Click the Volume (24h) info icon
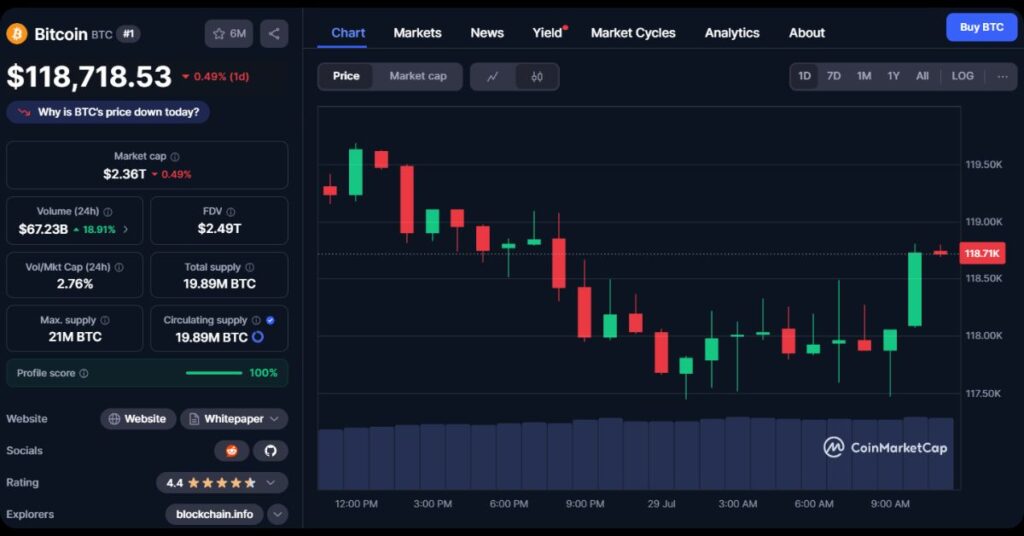Image resolution: width=1024 pixels, height=536 pixels. pos(108,212)
